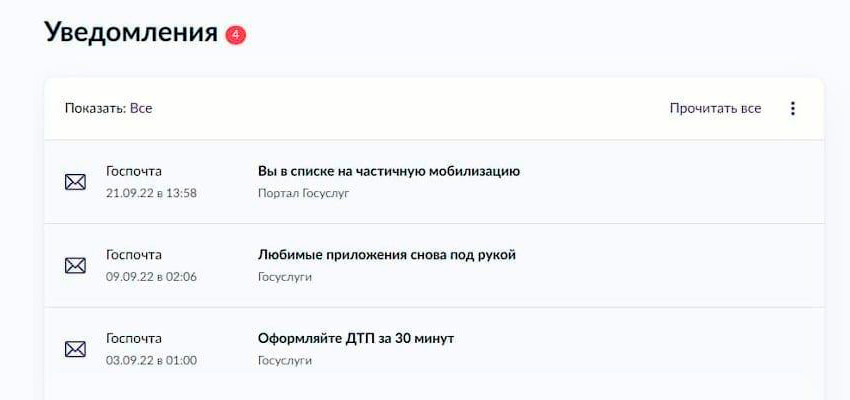Click the "Портал Госуслуг" source label
The image size is (850, 400).
pos(303,193)
